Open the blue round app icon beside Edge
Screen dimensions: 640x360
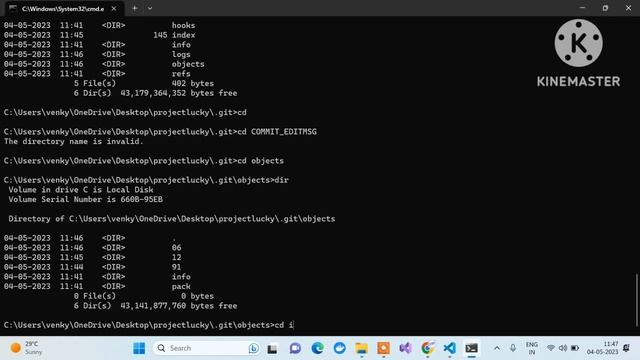coord(339,348)
